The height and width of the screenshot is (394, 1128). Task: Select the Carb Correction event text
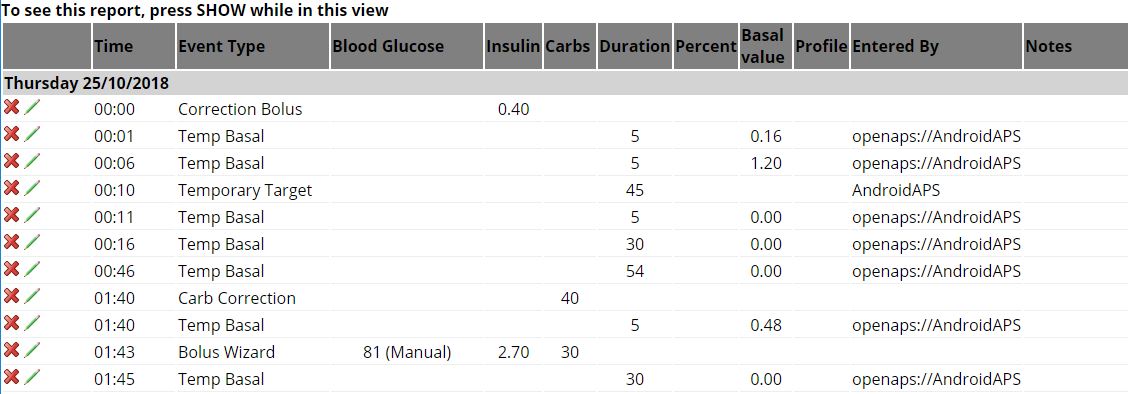[x=237, y=298]
